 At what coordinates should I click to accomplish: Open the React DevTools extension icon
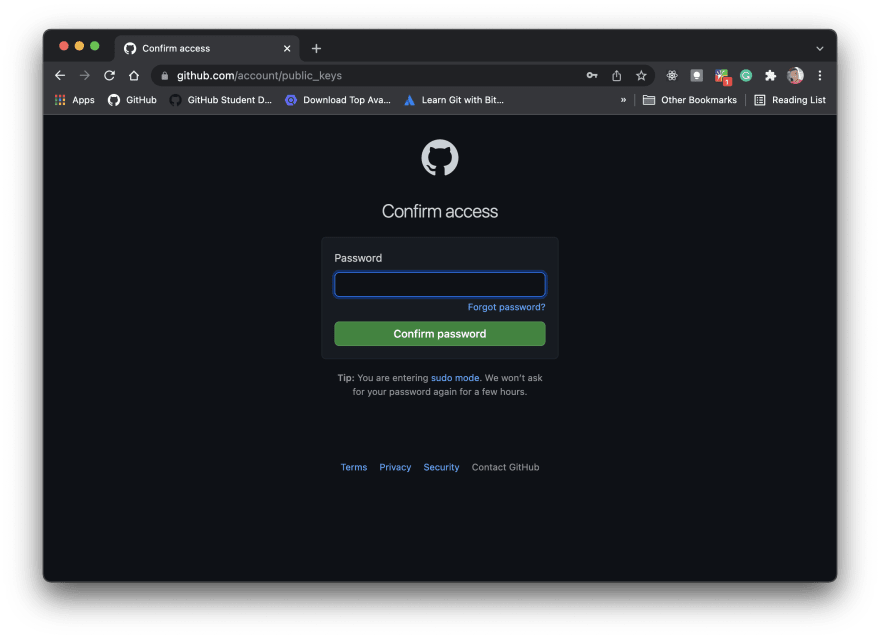pyautogui.click(x=672, y=75)
